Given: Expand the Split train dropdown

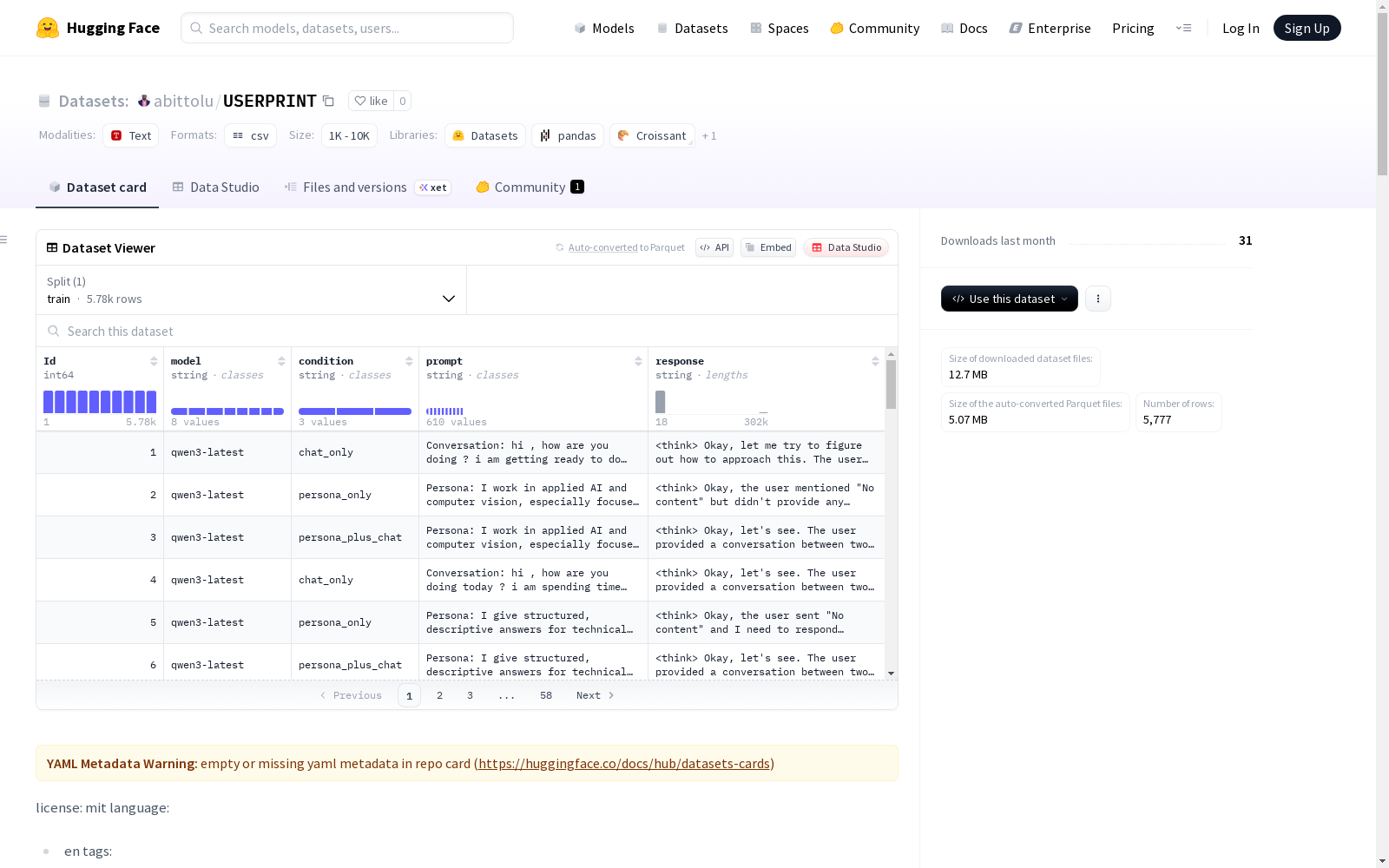Looking at the screenshot, I should (x=252, y=290).
